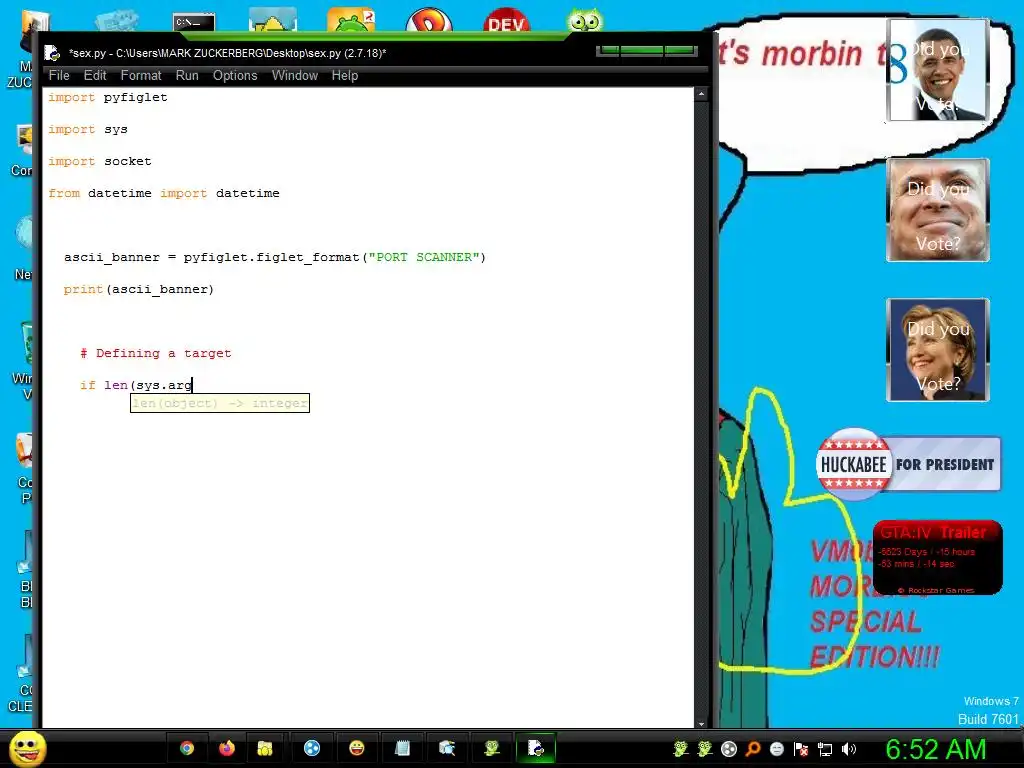Open the Help menu
The image size is (1024, 768).
point(345,76)
